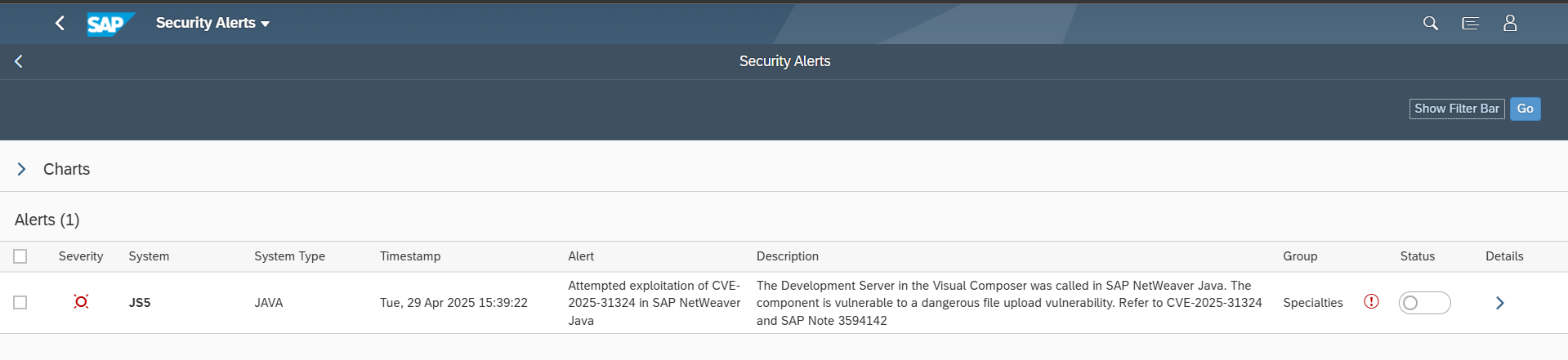Click the Description column header

(x=788, y=256)
